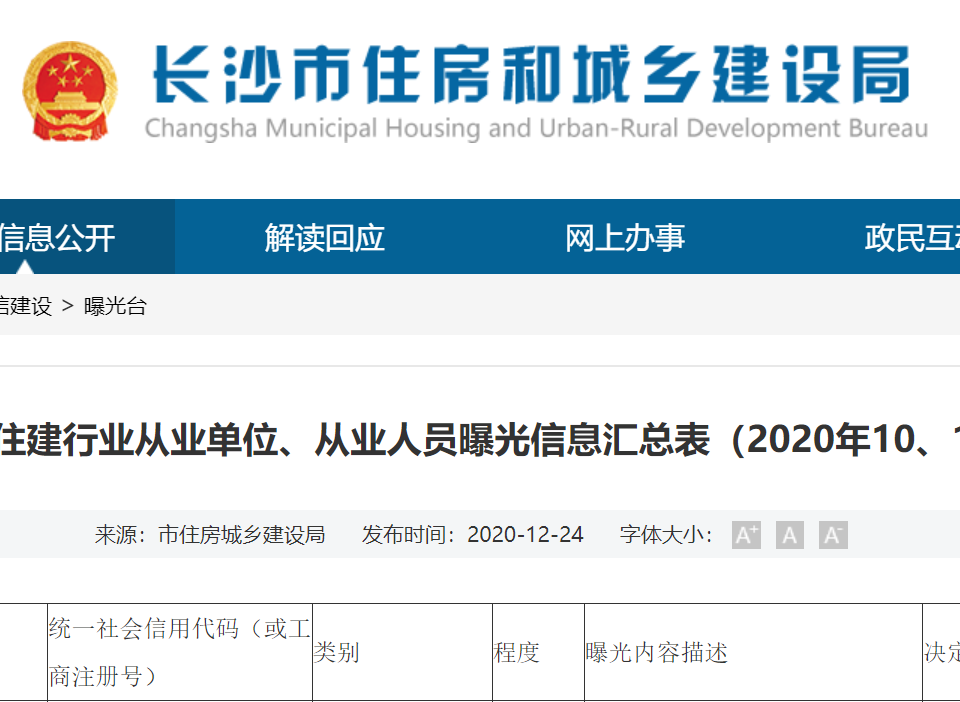Go to the 网上办事 section
The height and width of the screenshot is (702, 960).
pos(625,238)
